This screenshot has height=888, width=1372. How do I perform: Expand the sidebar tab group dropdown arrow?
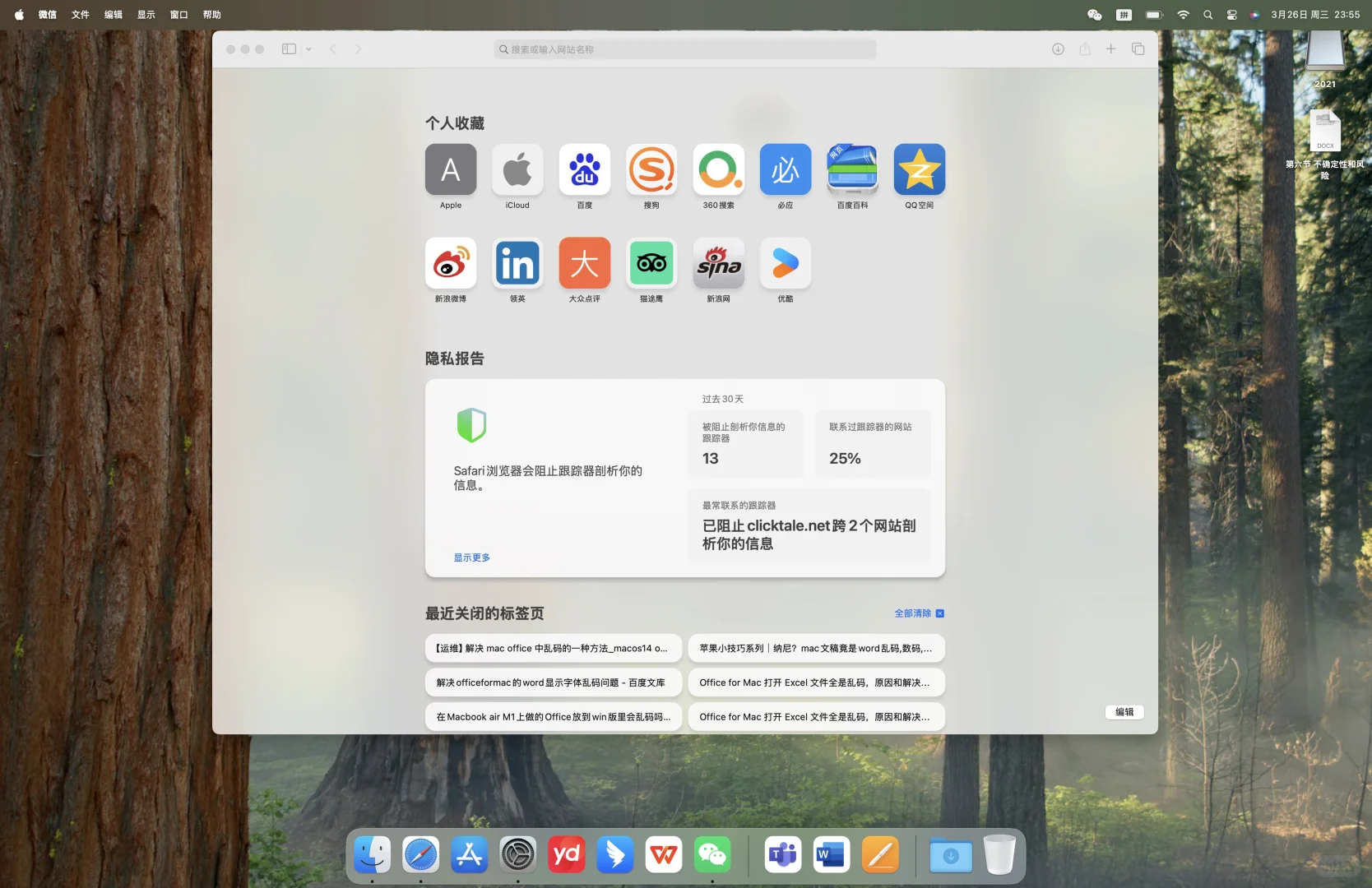coord(308,49)
